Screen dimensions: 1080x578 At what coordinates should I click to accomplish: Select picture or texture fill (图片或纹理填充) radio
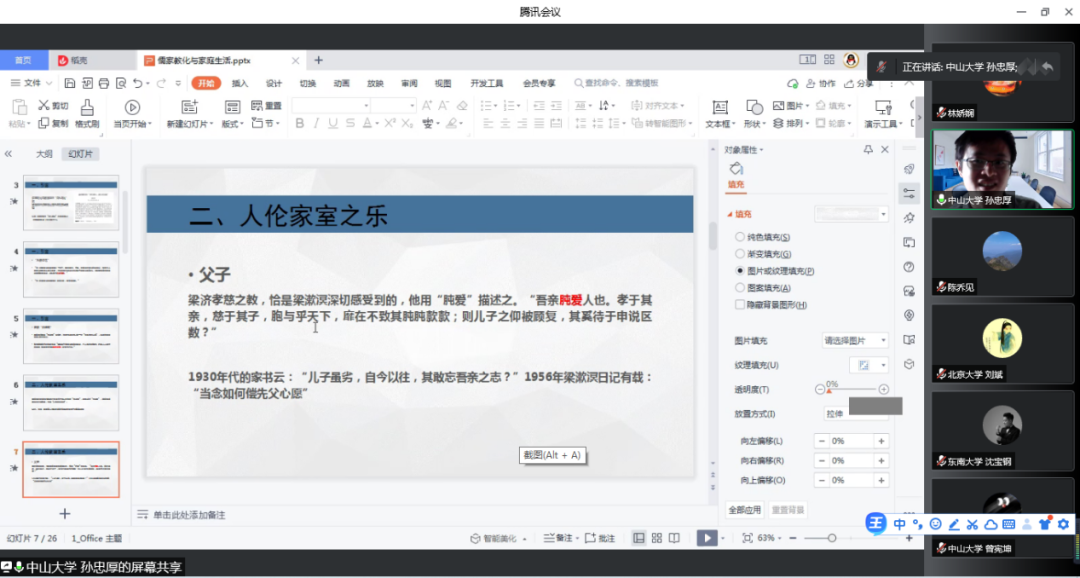[x=740, y=271]
